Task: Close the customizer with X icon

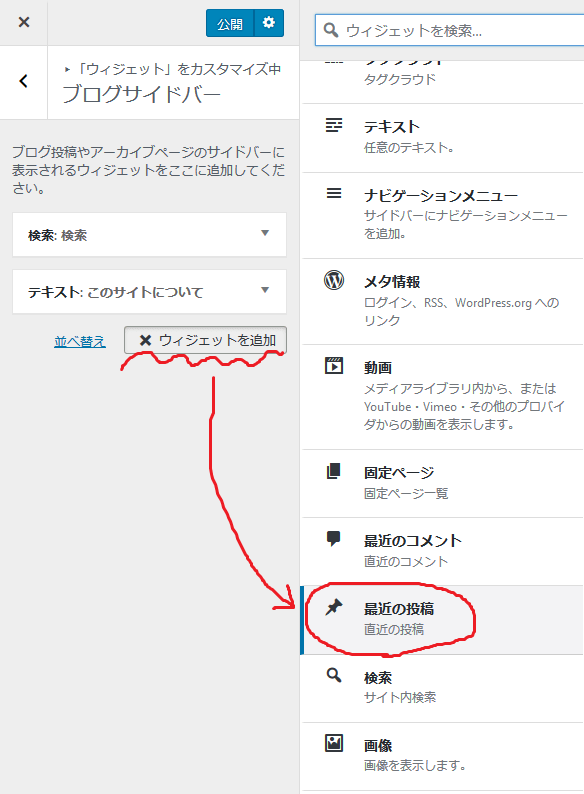Action: click(x=24, y=22)
